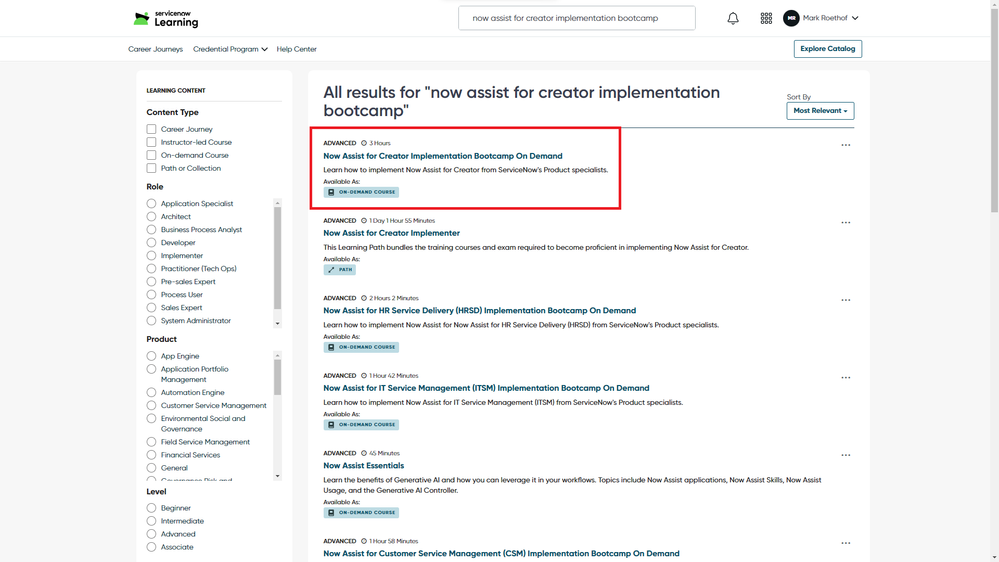
Task: Open the notifications bell
Action: (733, 18)
